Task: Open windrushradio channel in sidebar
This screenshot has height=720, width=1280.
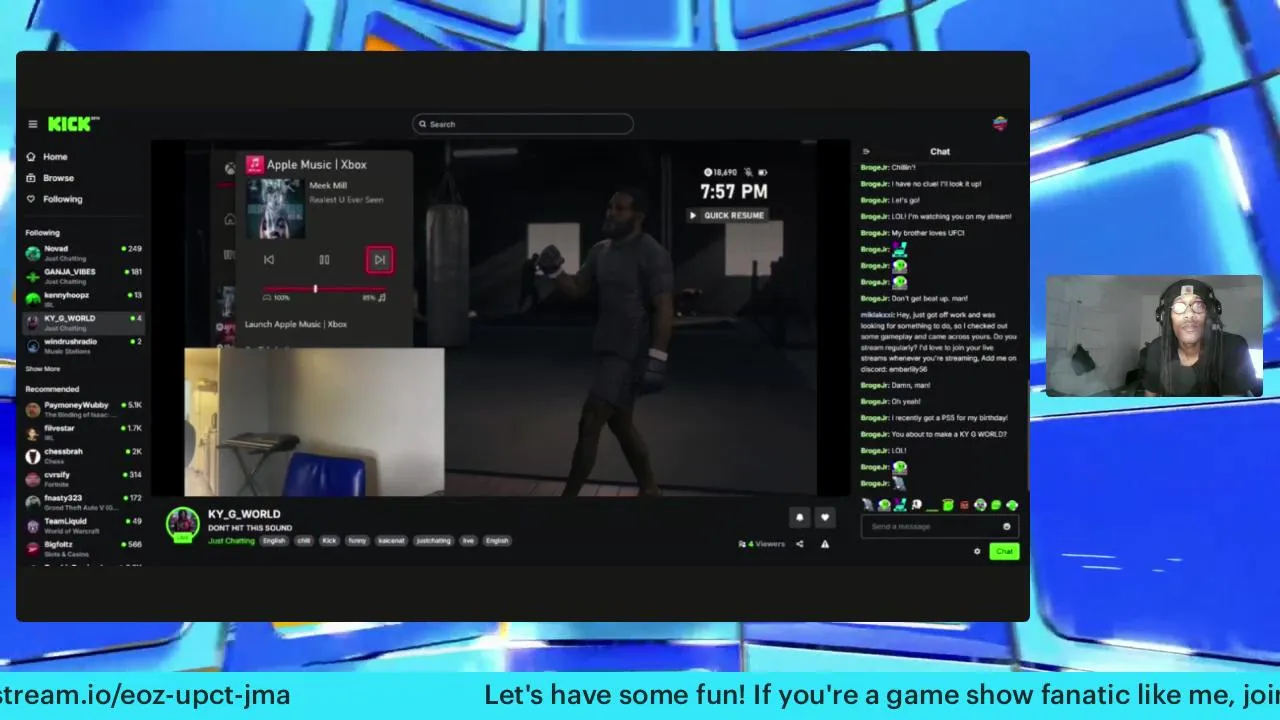Action: click(84, 345)
